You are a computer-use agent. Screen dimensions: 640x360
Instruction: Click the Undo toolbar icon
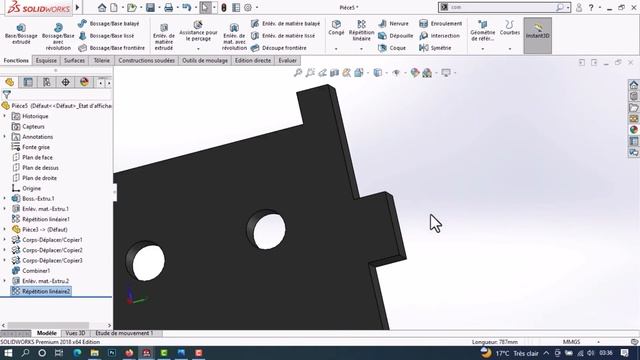click(187, 7)
